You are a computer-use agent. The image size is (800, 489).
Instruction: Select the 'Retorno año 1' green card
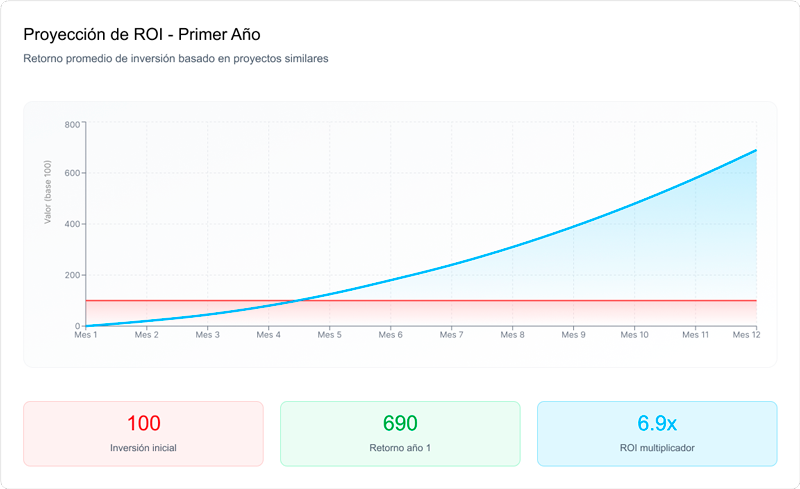point(400,433)
